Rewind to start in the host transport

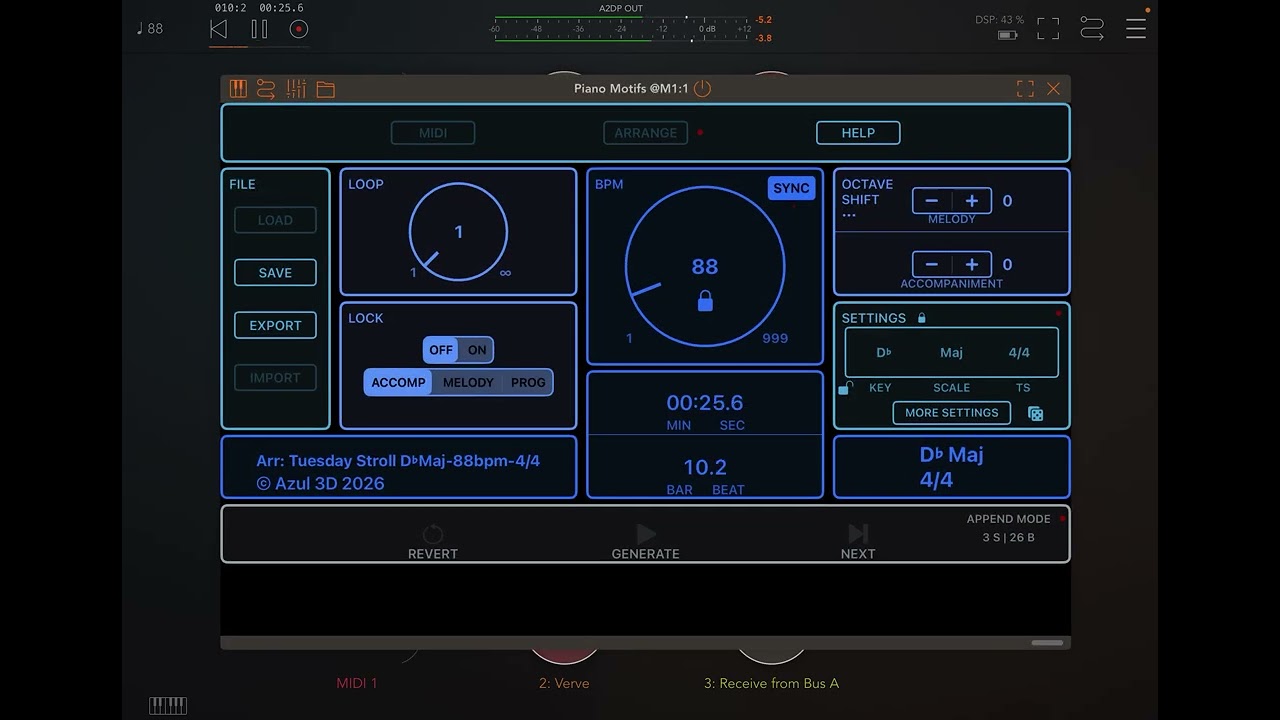click(218, 29)
